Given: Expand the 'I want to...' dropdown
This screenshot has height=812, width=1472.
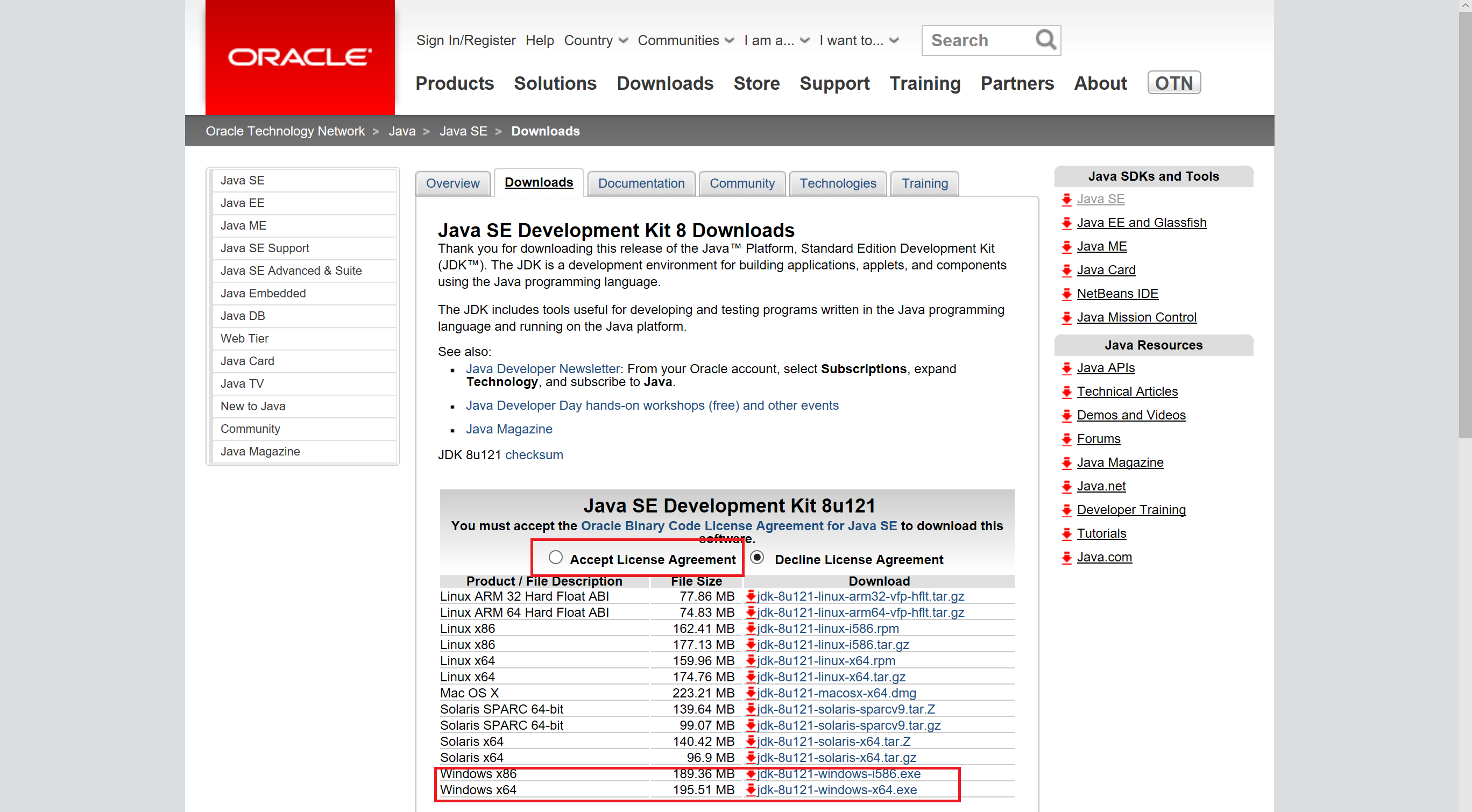Looking at the screenshot, I should click(x=858, y=40).
